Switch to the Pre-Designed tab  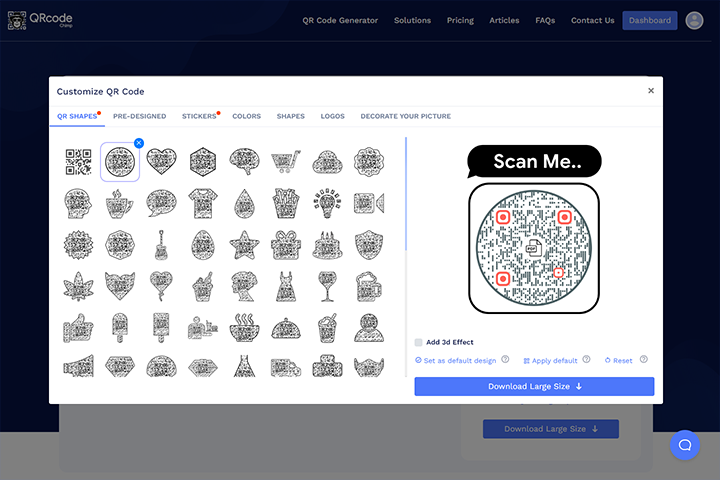click(140, 116)
